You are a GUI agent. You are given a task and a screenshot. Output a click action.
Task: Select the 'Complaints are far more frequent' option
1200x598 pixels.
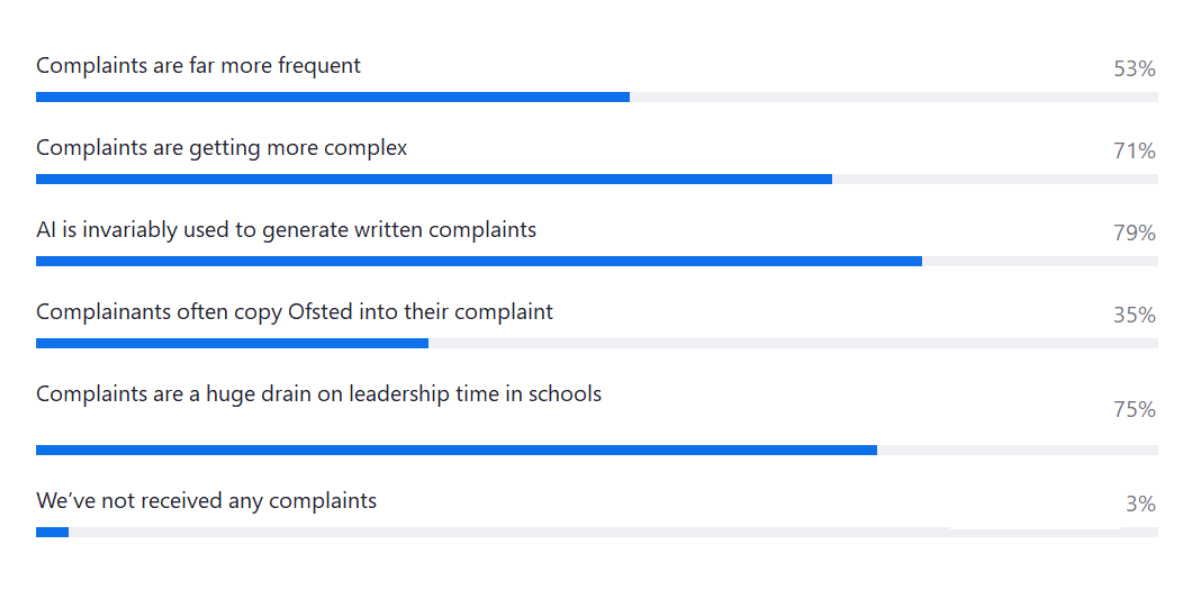point(198,66)
